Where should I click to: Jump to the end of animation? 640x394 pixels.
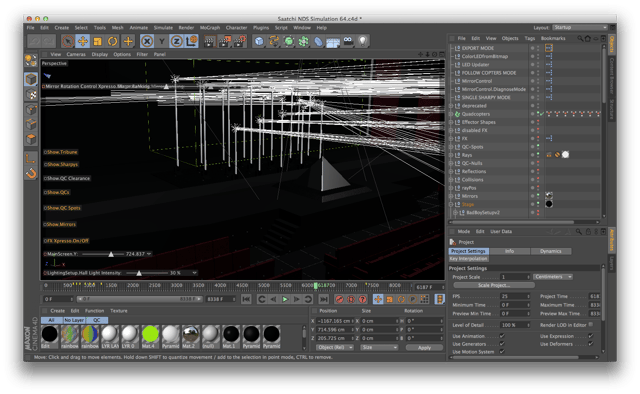click(323, 299)
